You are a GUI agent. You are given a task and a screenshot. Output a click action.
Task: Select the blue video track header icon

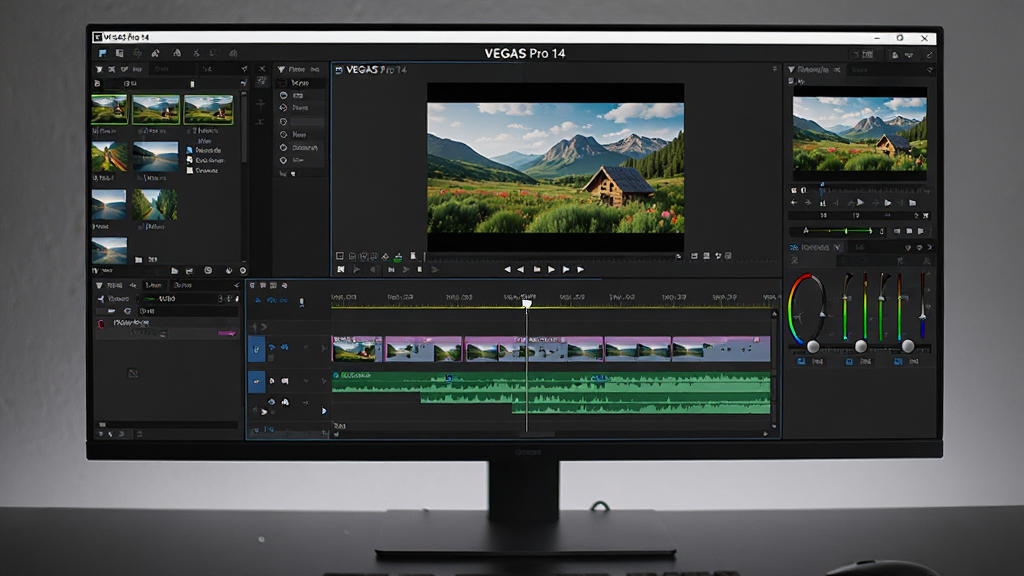tap(256, 349)
